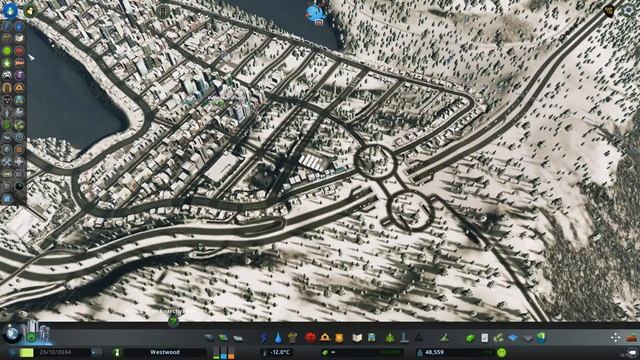The width and height of the screenshot is (640, 360).
Task: Open the Monuments pyramid icon menu
Action: coord(418,338)
